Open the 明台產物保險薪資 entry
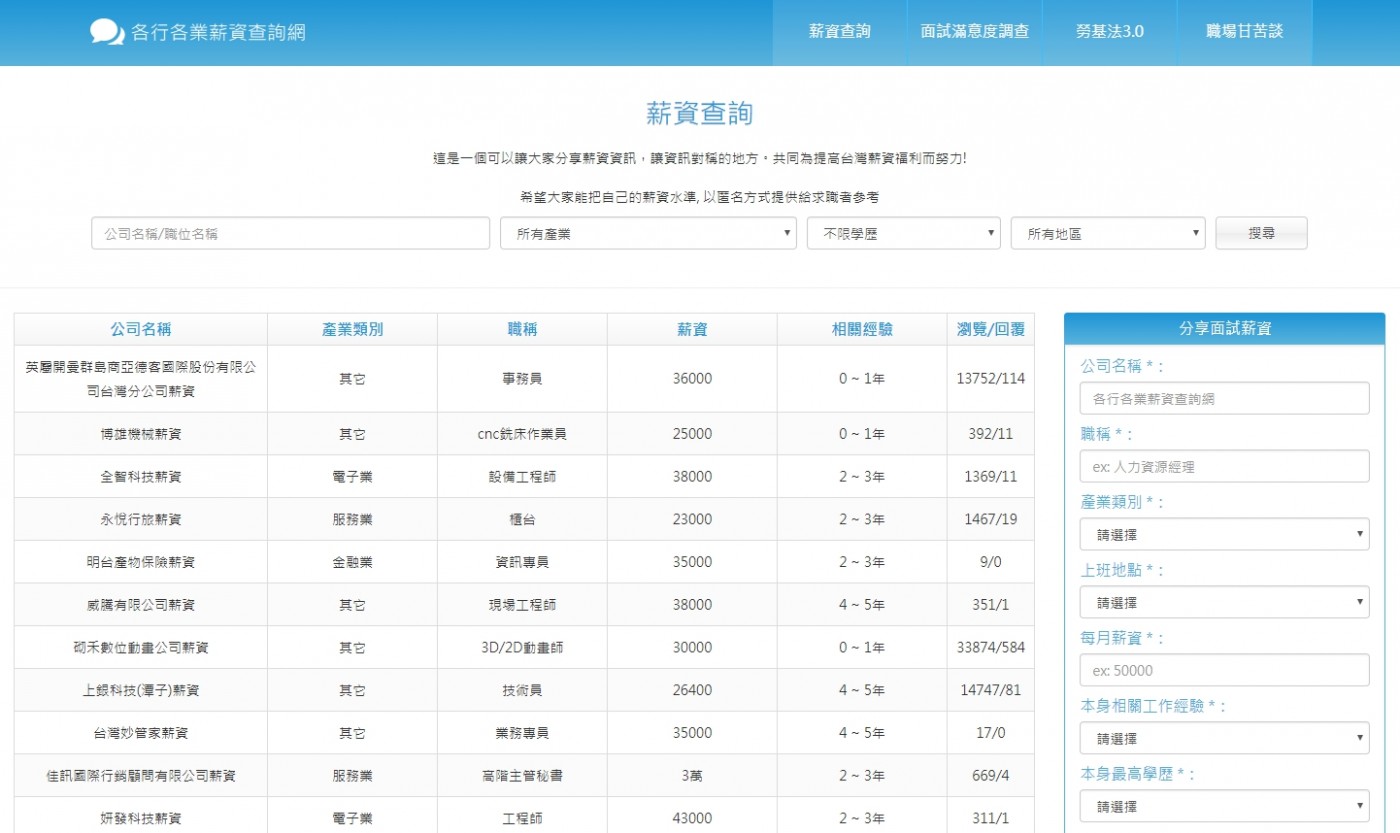Viewport: 1400px width, 833px height. pyautogui.click(x=141, y=562)
